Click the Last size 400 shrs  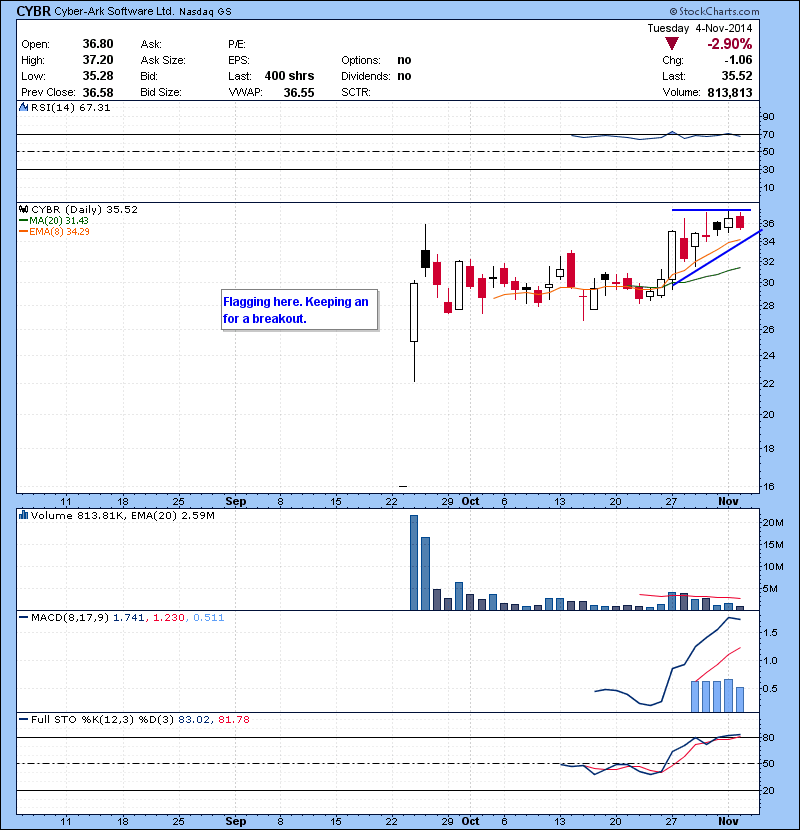289,76
